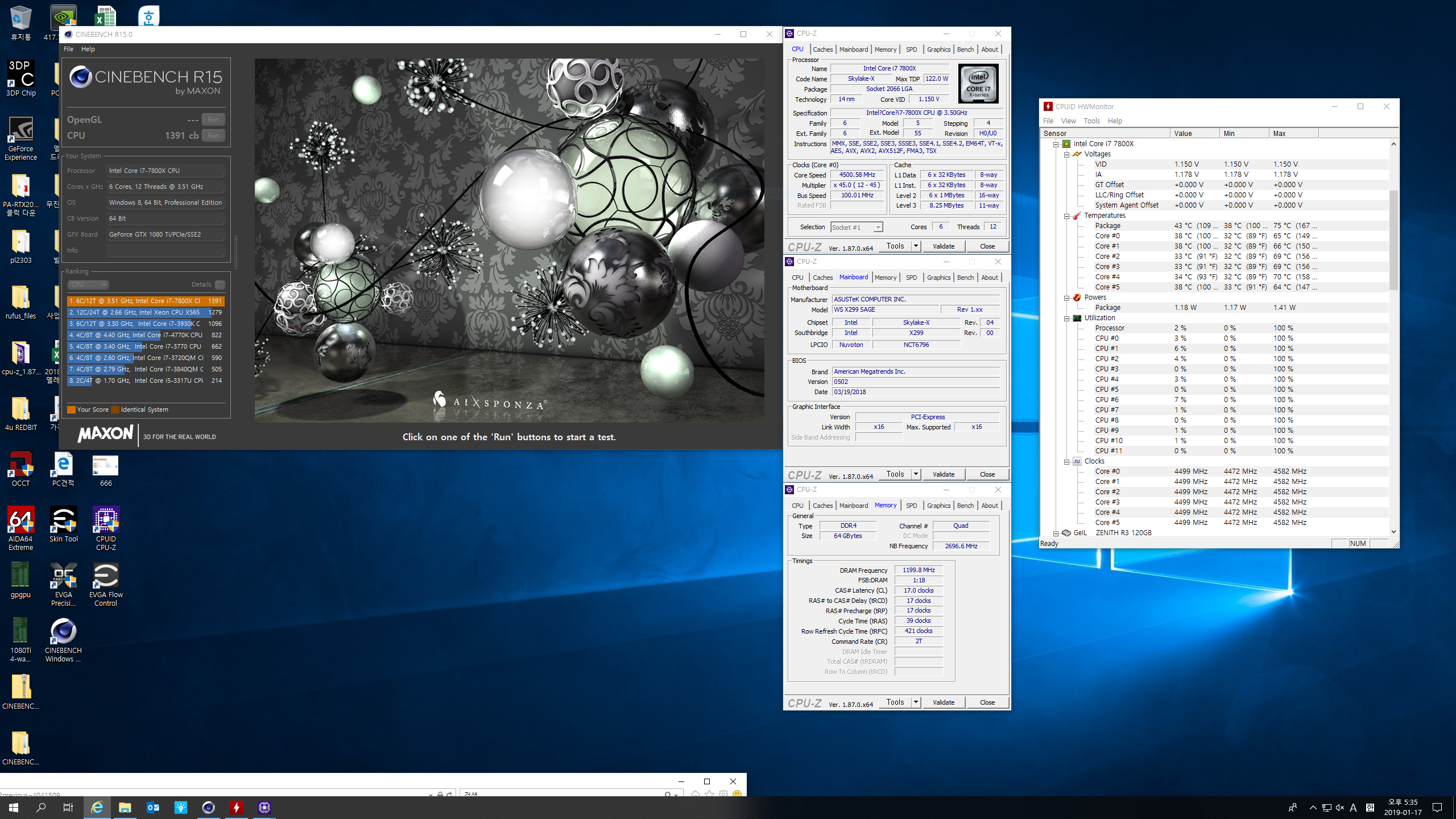Switch to Bench tab in Mainboard CPU-Z window

[965, 278]
